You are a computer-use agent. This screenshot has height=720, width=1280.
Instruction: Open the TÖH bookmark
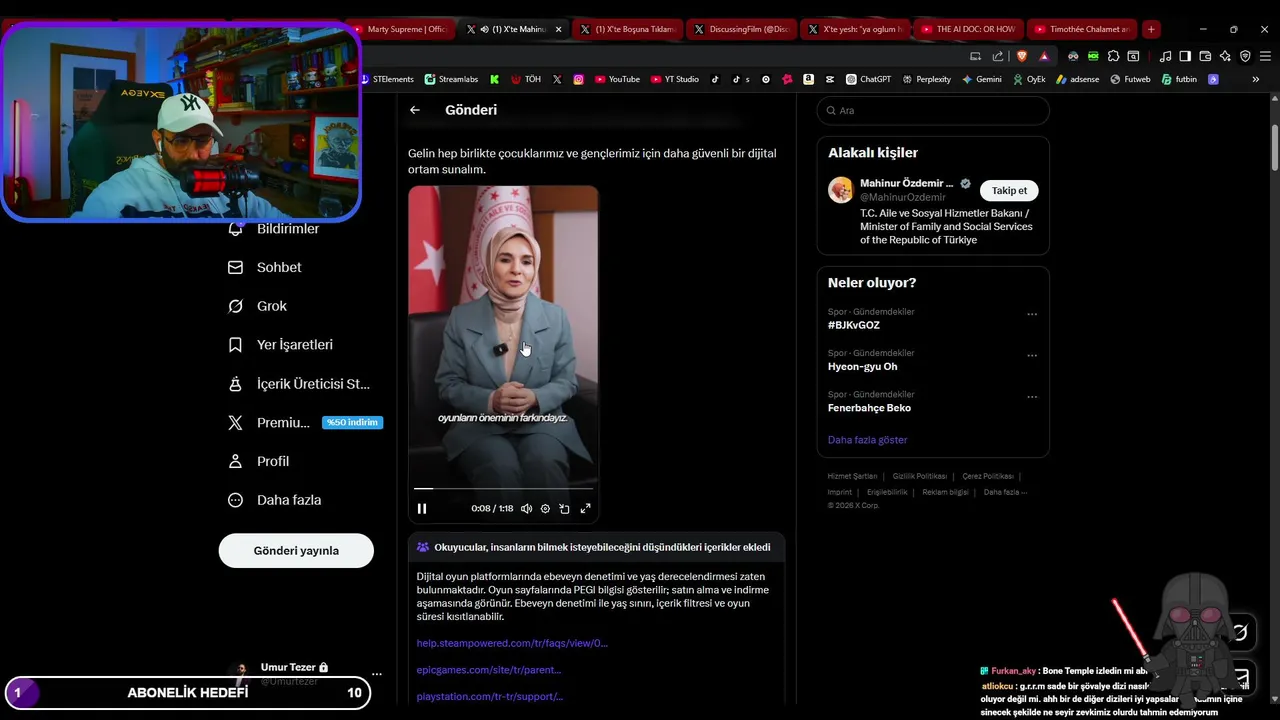pyautogui.click(x=526, y=79)
